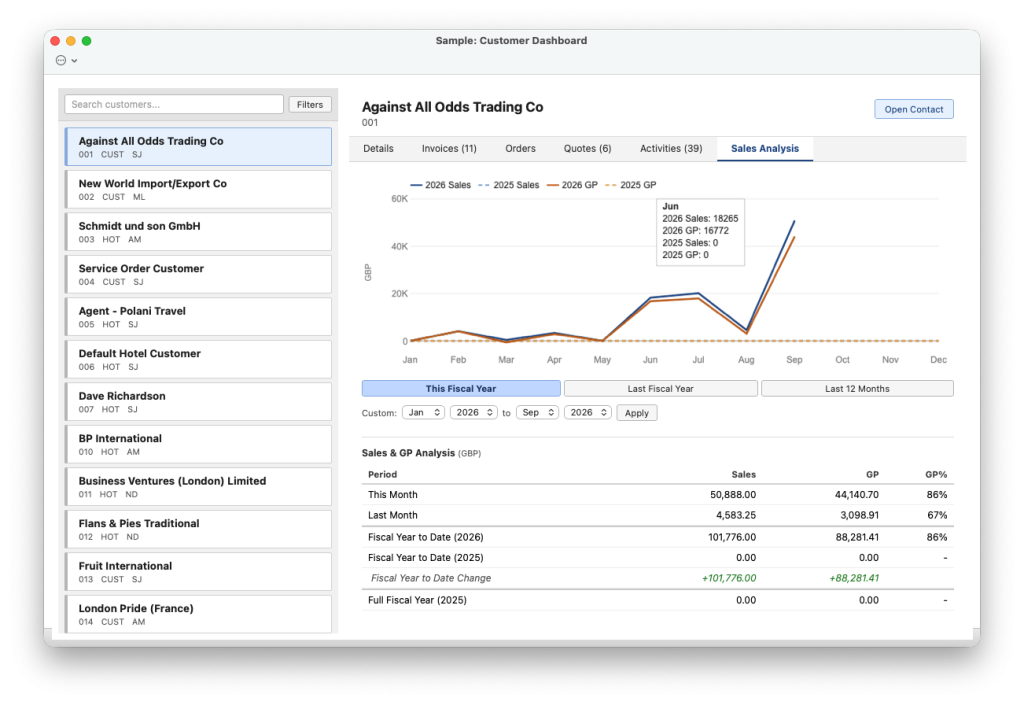Image resolution: width=1024 pixels, height=705 pixels.
Task: Click the Open Contact button
Action: (x=914, y=110)
